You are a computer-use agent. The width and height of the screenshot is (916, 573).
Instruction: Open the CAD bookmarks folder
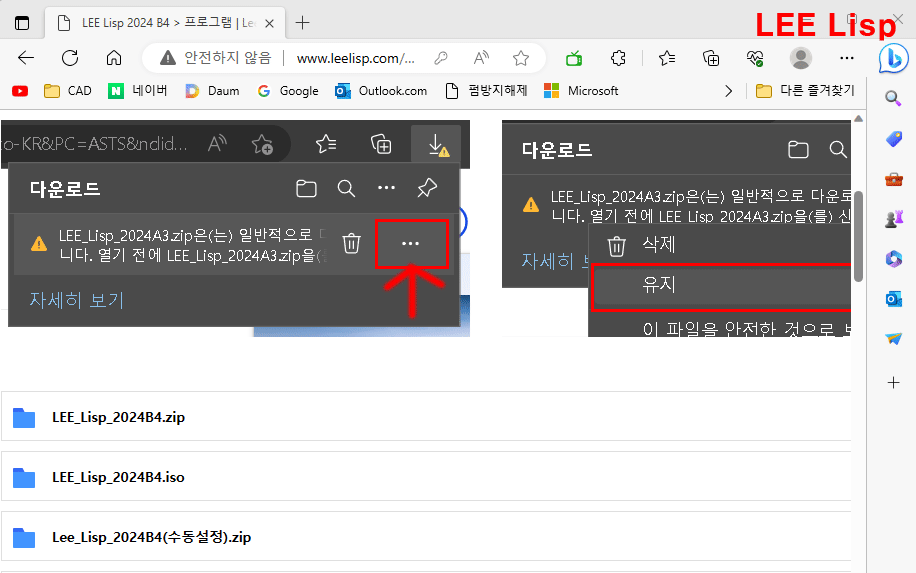tap(68, 91)
